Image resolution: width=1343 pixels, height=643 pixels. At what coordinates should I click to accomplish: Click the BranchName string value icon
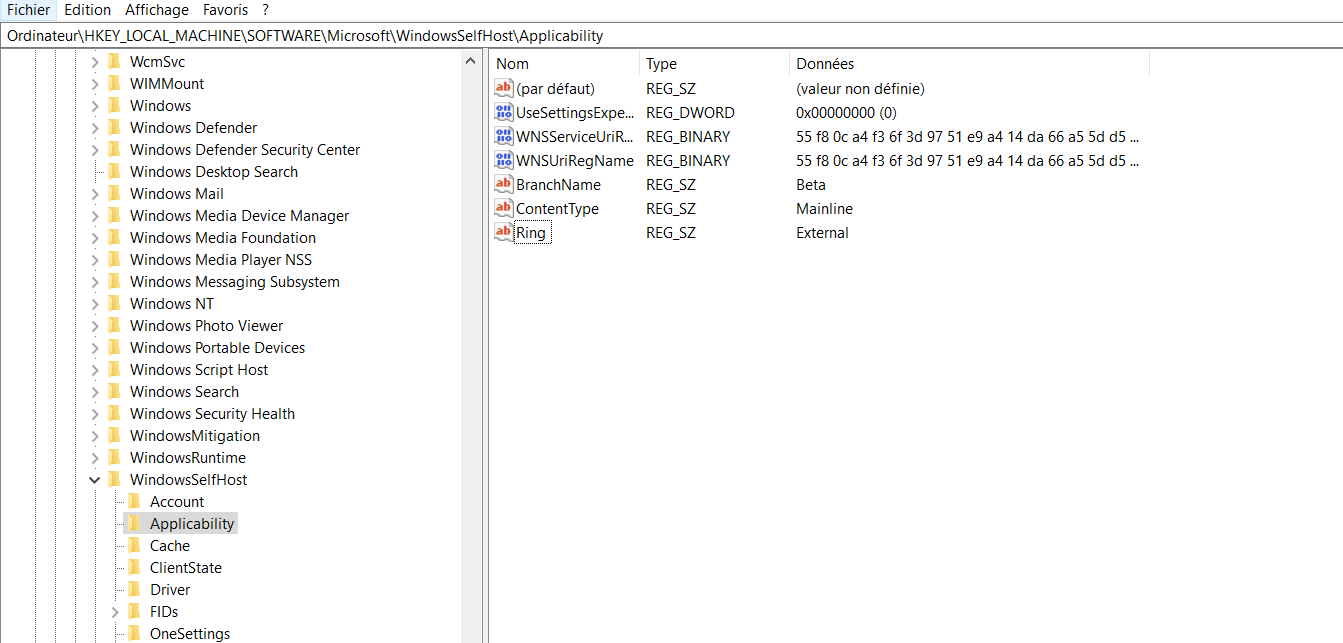(503, 184)
